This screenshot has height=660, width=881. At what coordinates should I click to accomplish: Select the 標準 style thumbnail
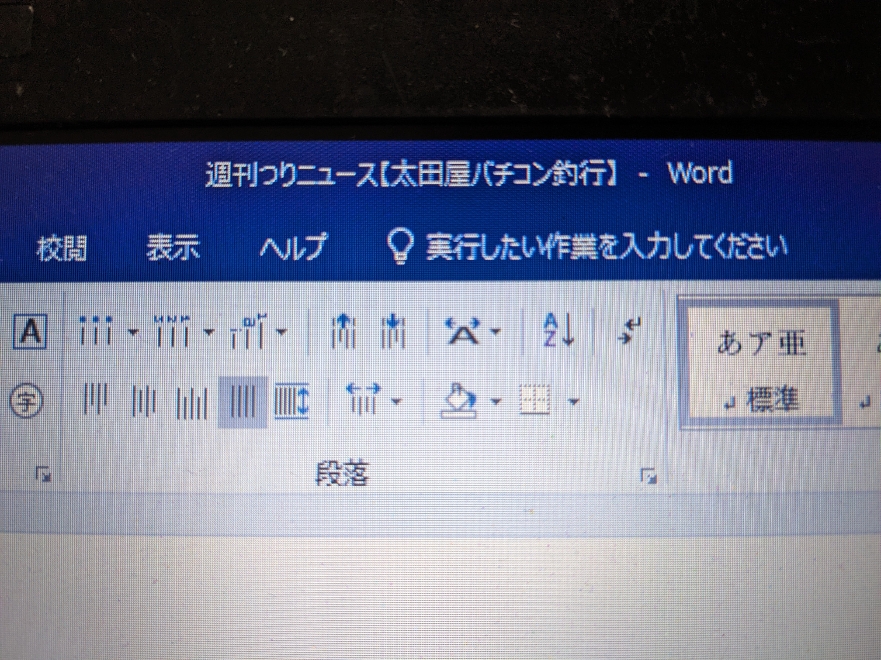[761, 363]
